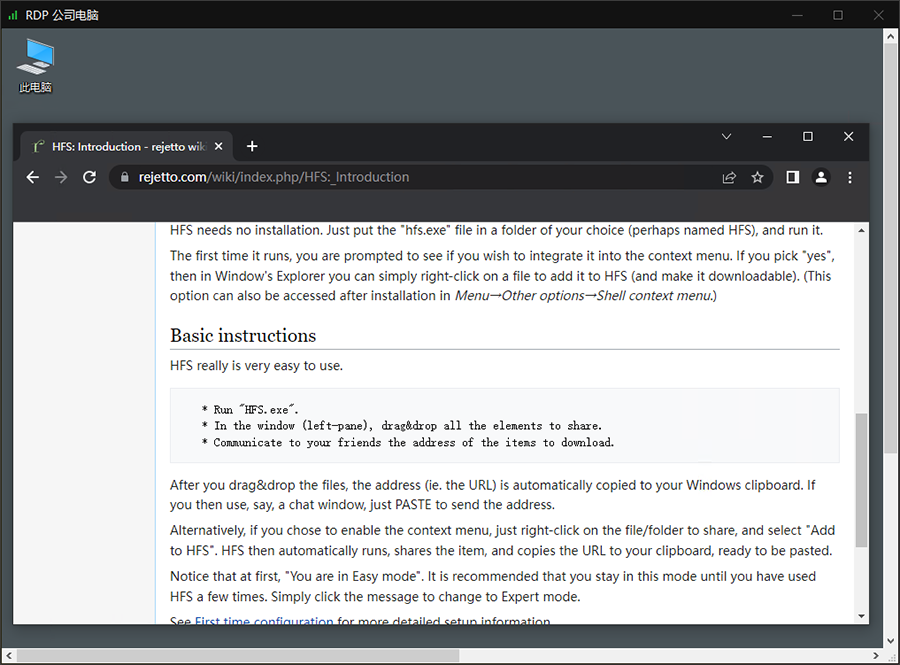The image size is (900, 665).
Task: Click the RDP 公司电脑 window title
Action: tap(62, 15)
